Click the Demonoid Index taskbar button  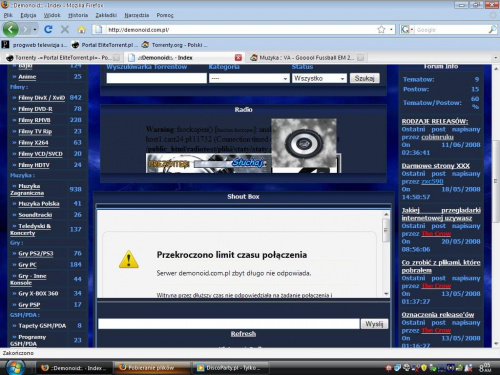point(73,368)
